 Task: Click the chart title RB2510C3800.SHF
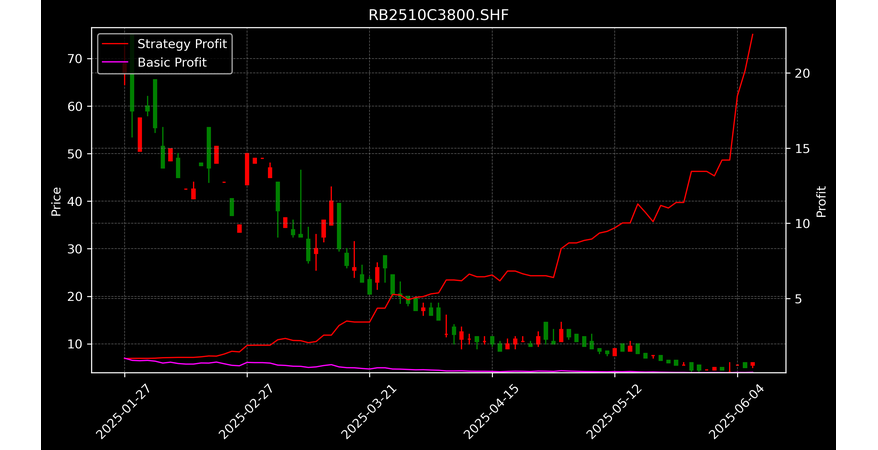(438, 15)
